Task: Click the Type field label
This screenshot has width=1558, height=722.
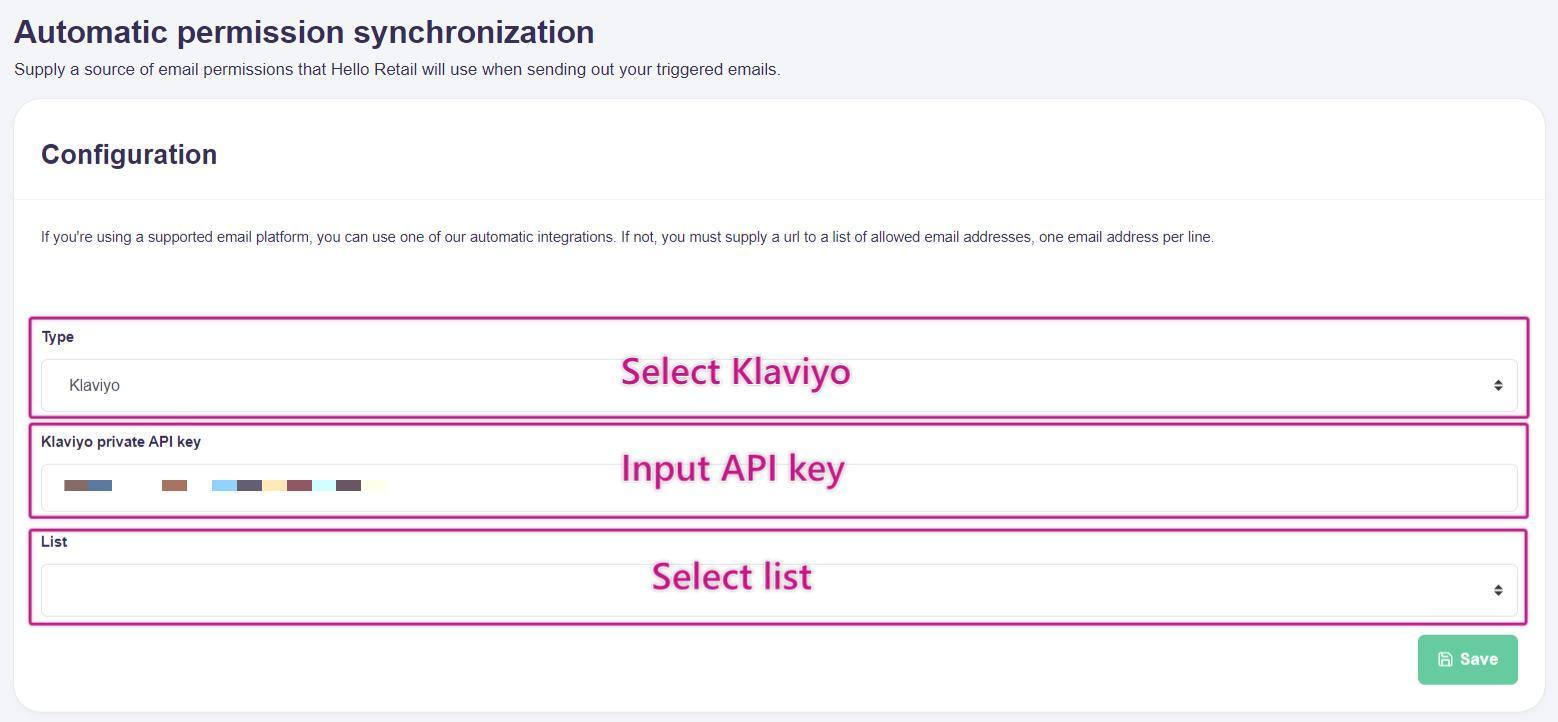Action: click(x=57, y=337)
